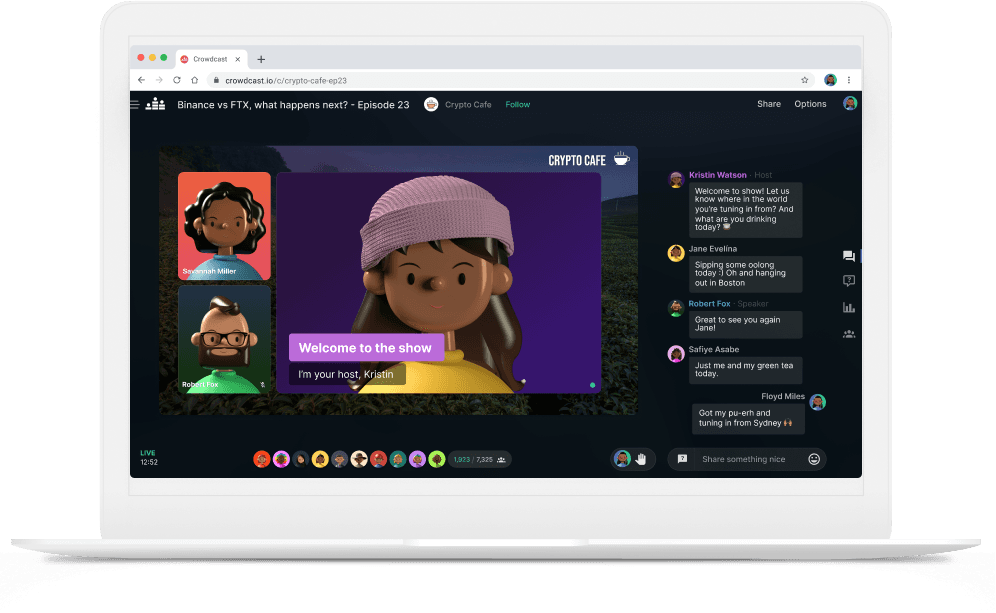
Task: Click the attendee avatar wearing a hat
Action: click(359, 459)
